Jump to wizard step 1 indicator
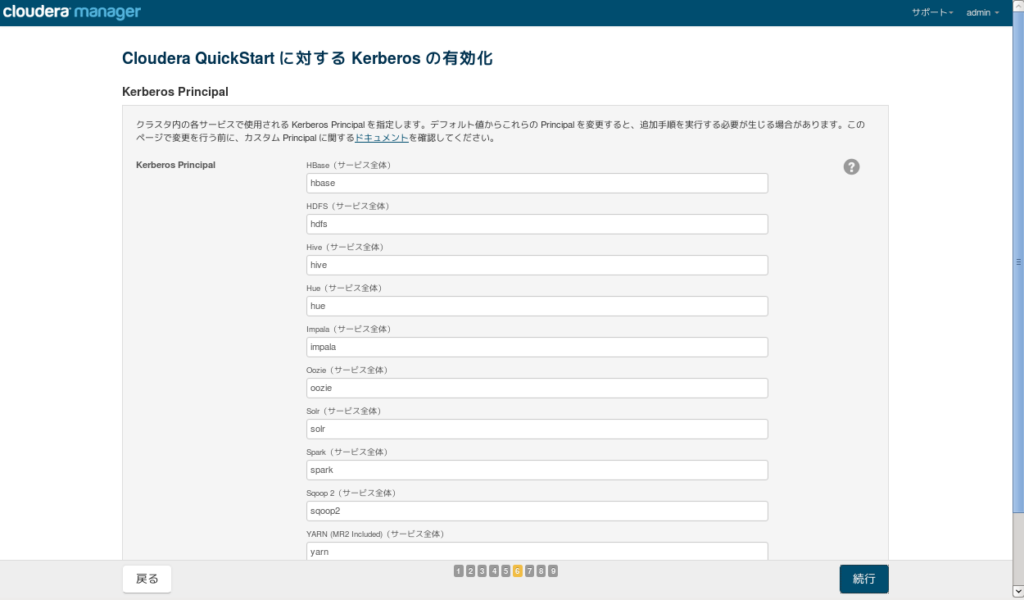1024x600 pixels. click(x=458, y=571)
